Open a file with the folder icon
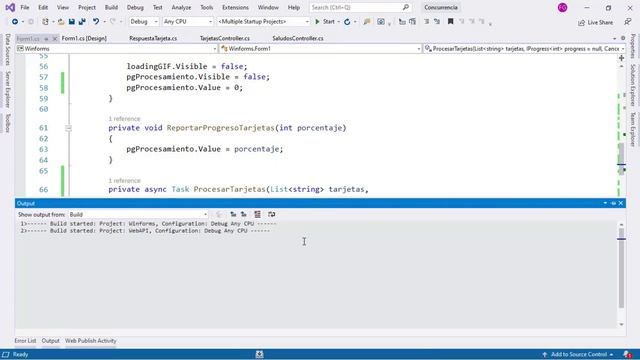The width and height of the screenshot is (640, 360). [61, 22]
